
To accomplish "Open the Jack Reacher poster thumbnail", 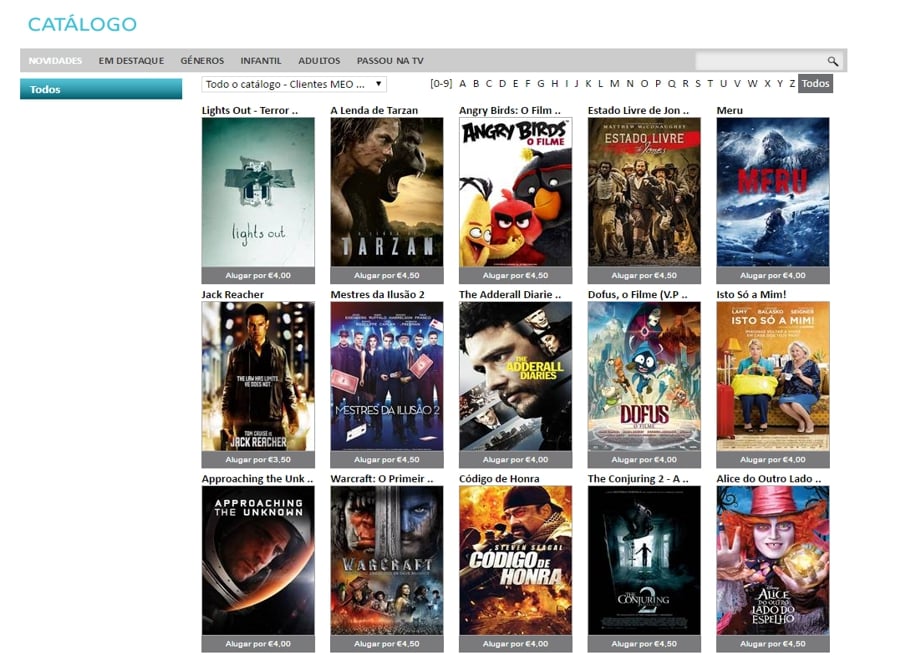I will point(258,376).
